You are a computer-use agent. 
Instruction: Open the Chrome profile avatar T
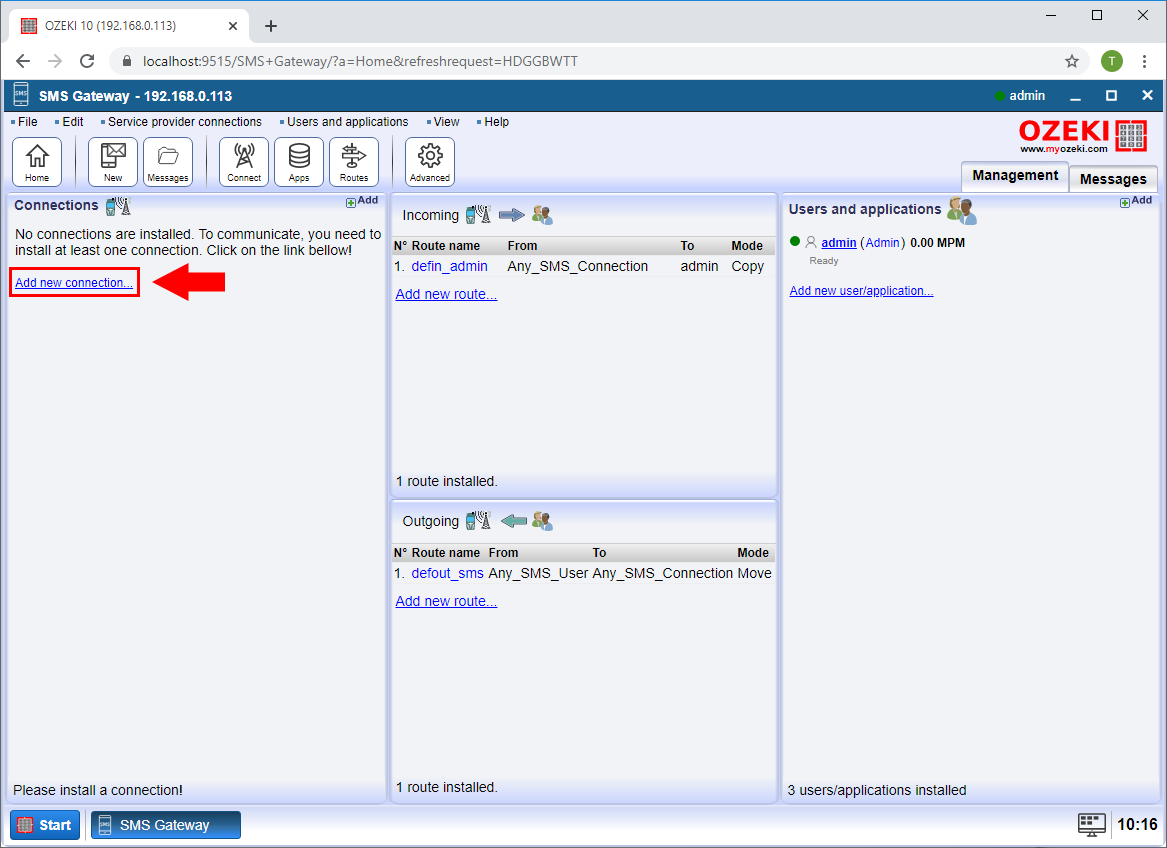tap(1112, 61)
